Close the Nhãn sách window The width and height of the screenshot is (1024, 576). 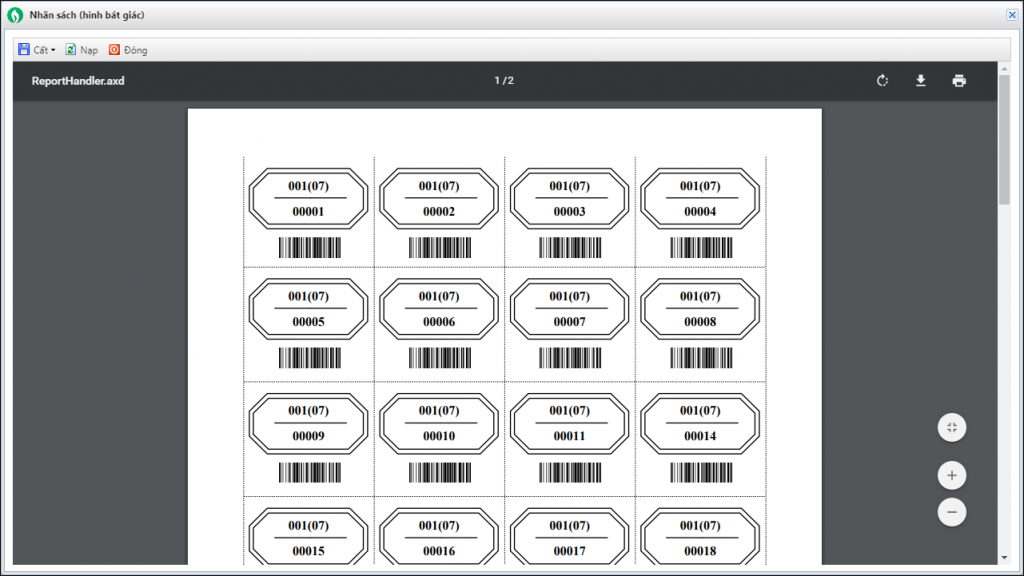coord(1012,15)
